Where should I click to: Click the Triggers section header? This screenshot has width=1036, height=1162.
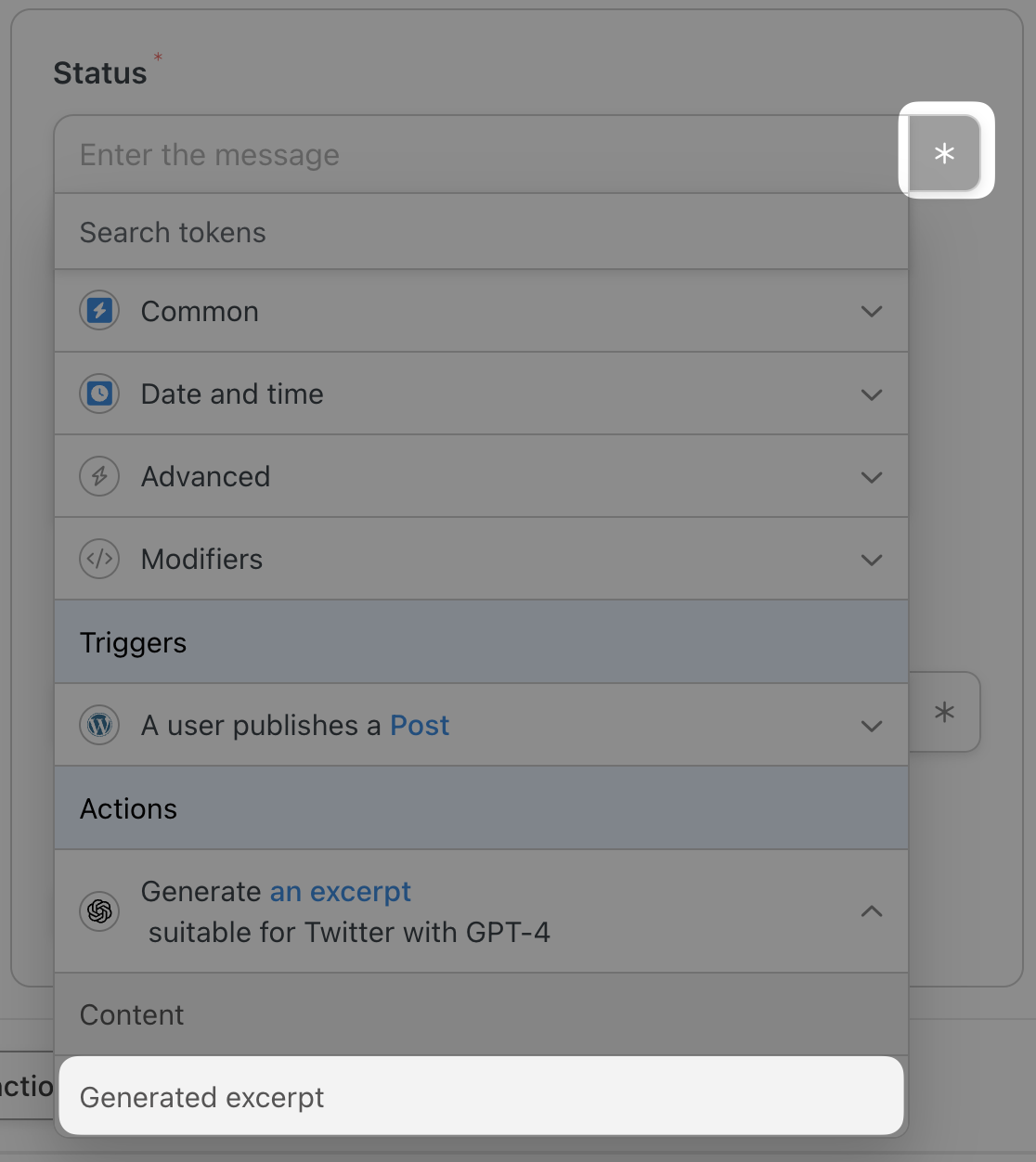(x=481, y=642)
